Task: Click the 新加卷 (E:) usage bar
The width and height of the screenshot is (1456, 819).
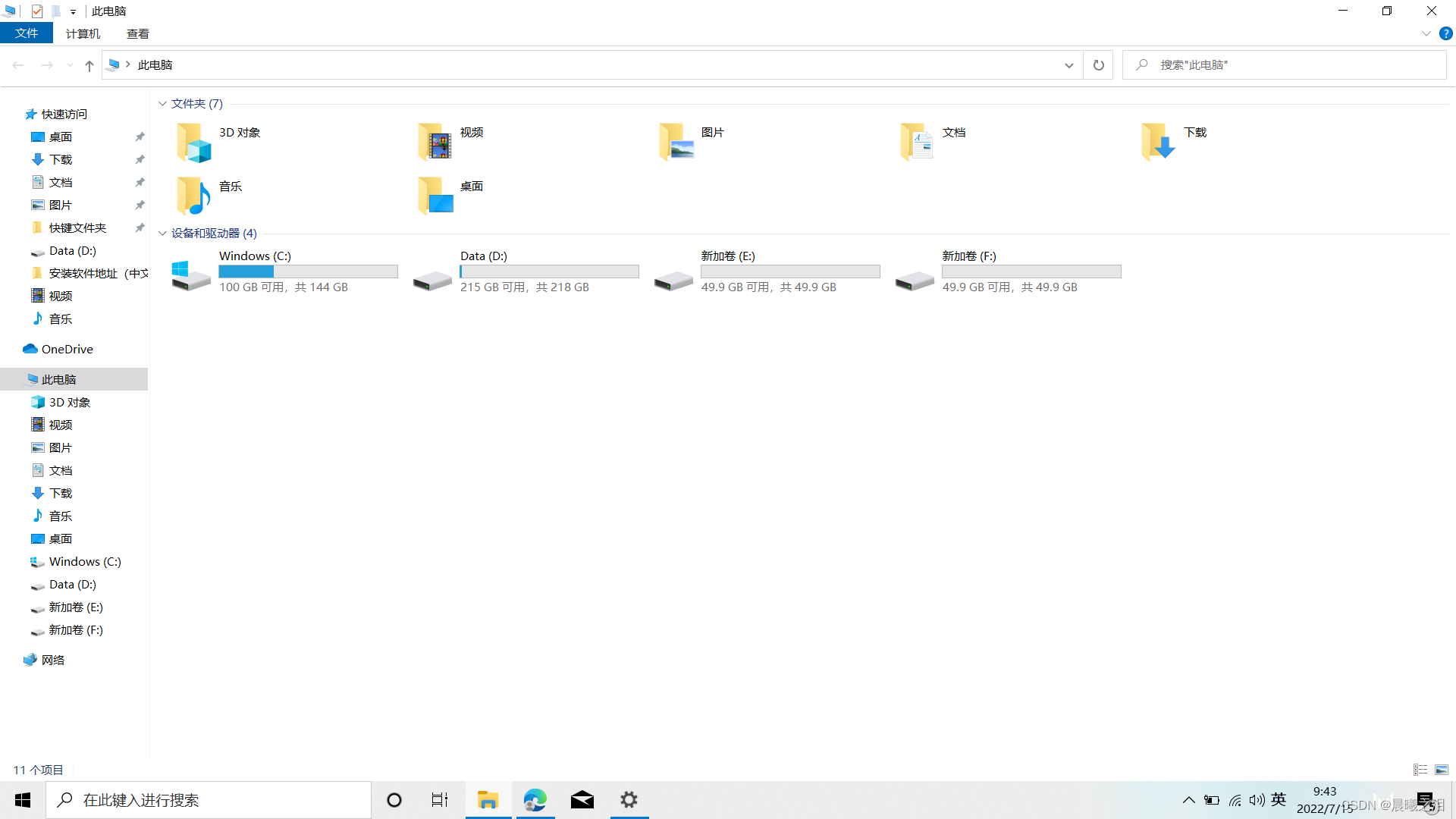Action: tap(790, 271)
